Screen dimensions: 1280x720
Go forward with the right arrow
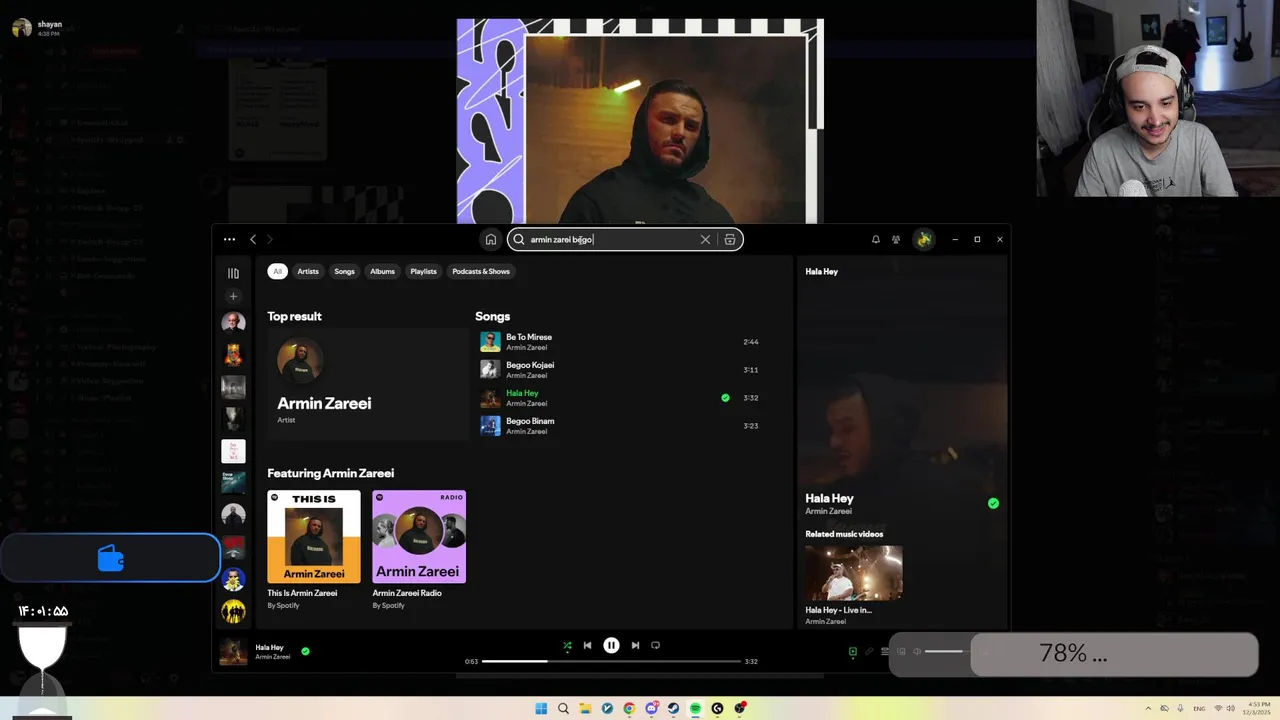tap(269, 239)
